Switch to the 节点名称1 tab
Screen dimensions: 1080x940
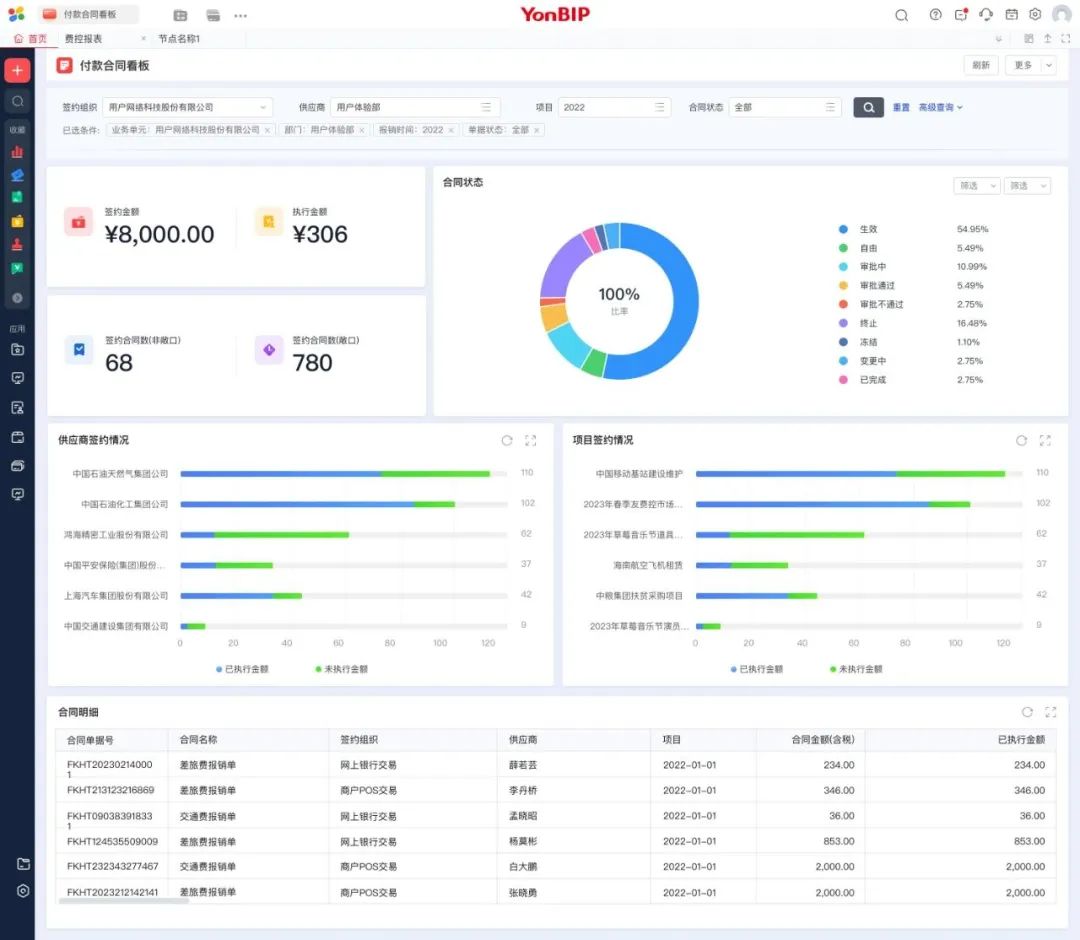coord(179,39)
